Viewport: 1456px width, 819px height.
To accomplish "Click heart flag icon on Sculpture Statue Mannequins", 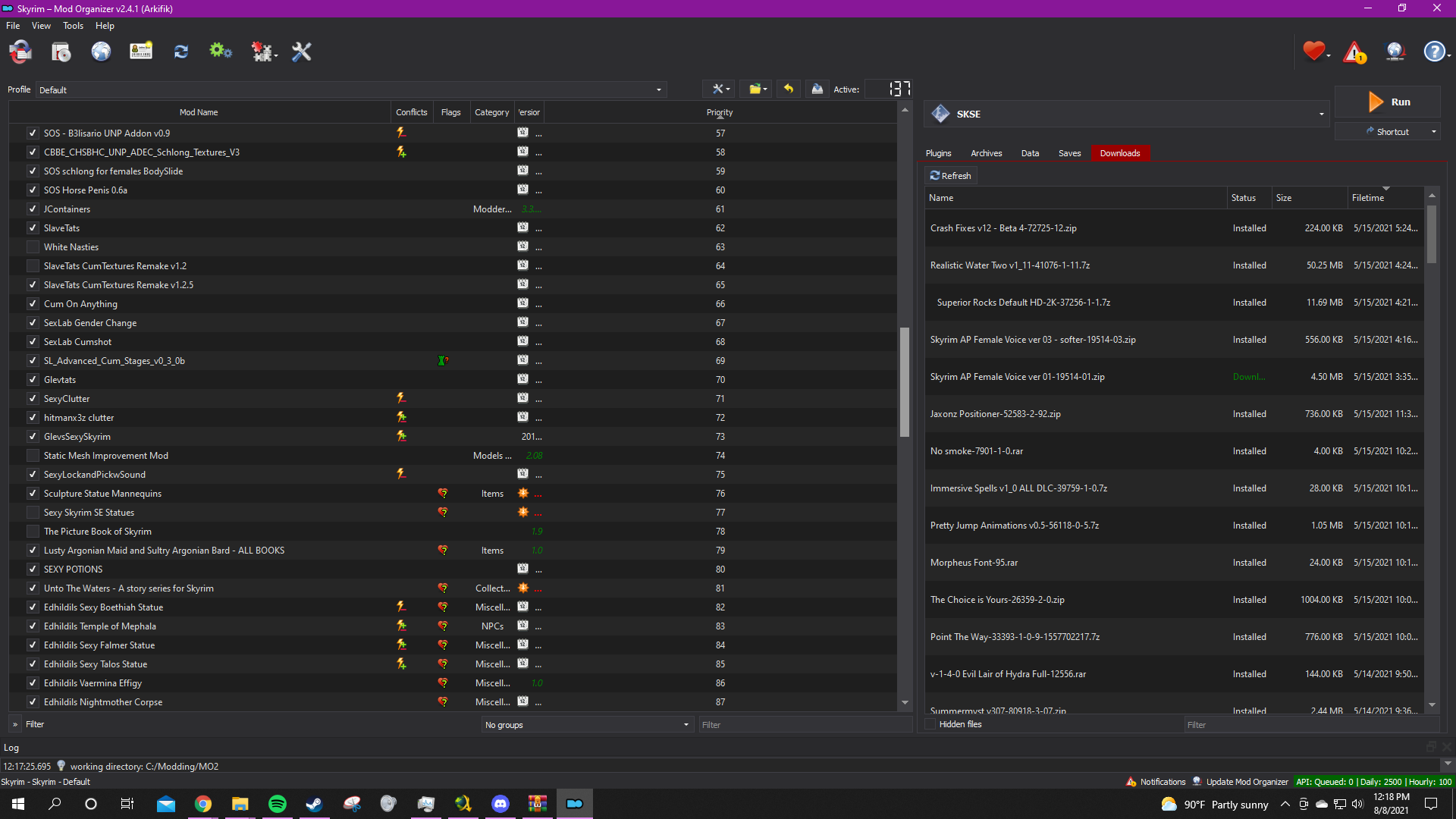I will point(443,494).
